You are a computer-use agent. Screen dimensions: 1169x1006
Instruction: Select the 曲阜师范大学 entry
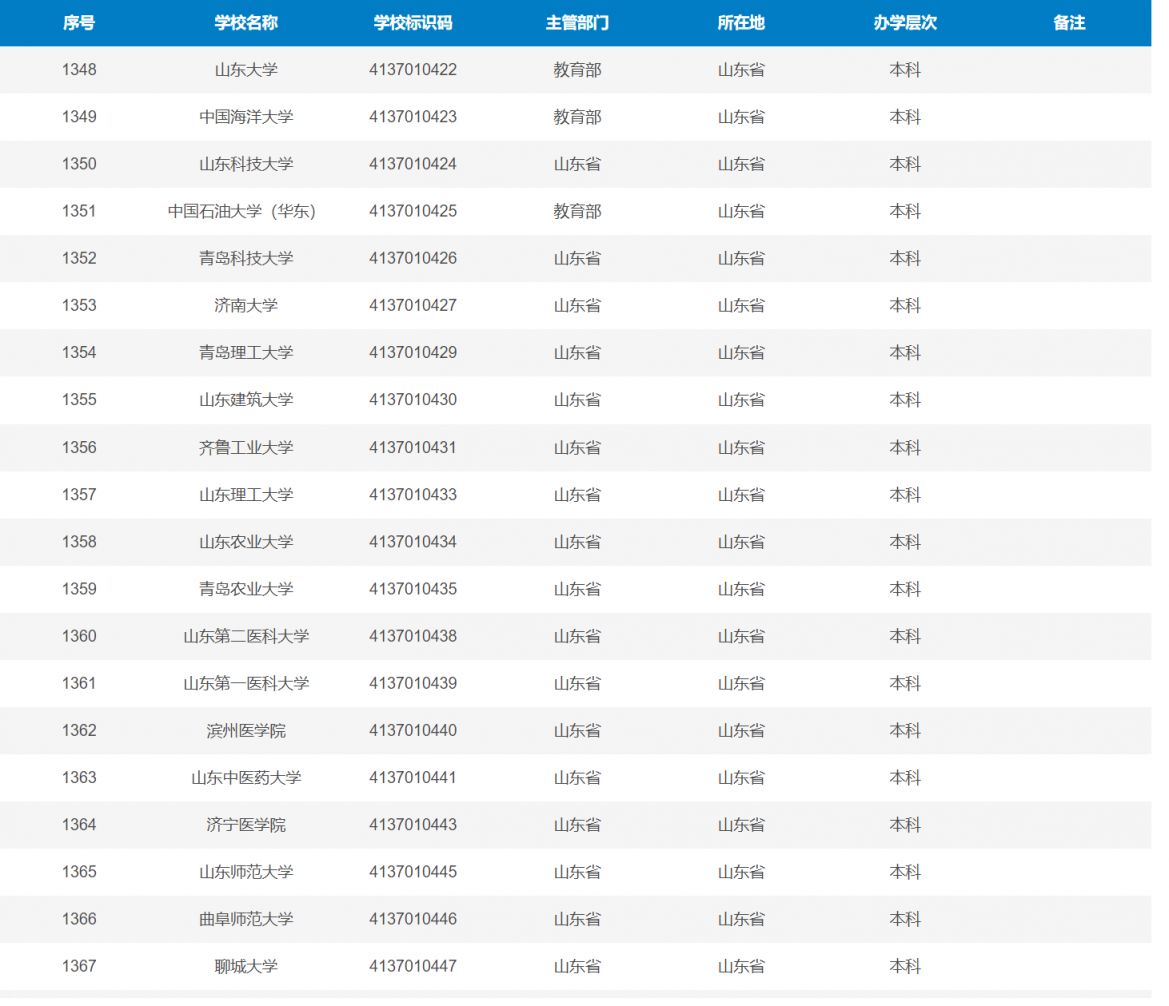pyautogui.click(x=246, y=919)
